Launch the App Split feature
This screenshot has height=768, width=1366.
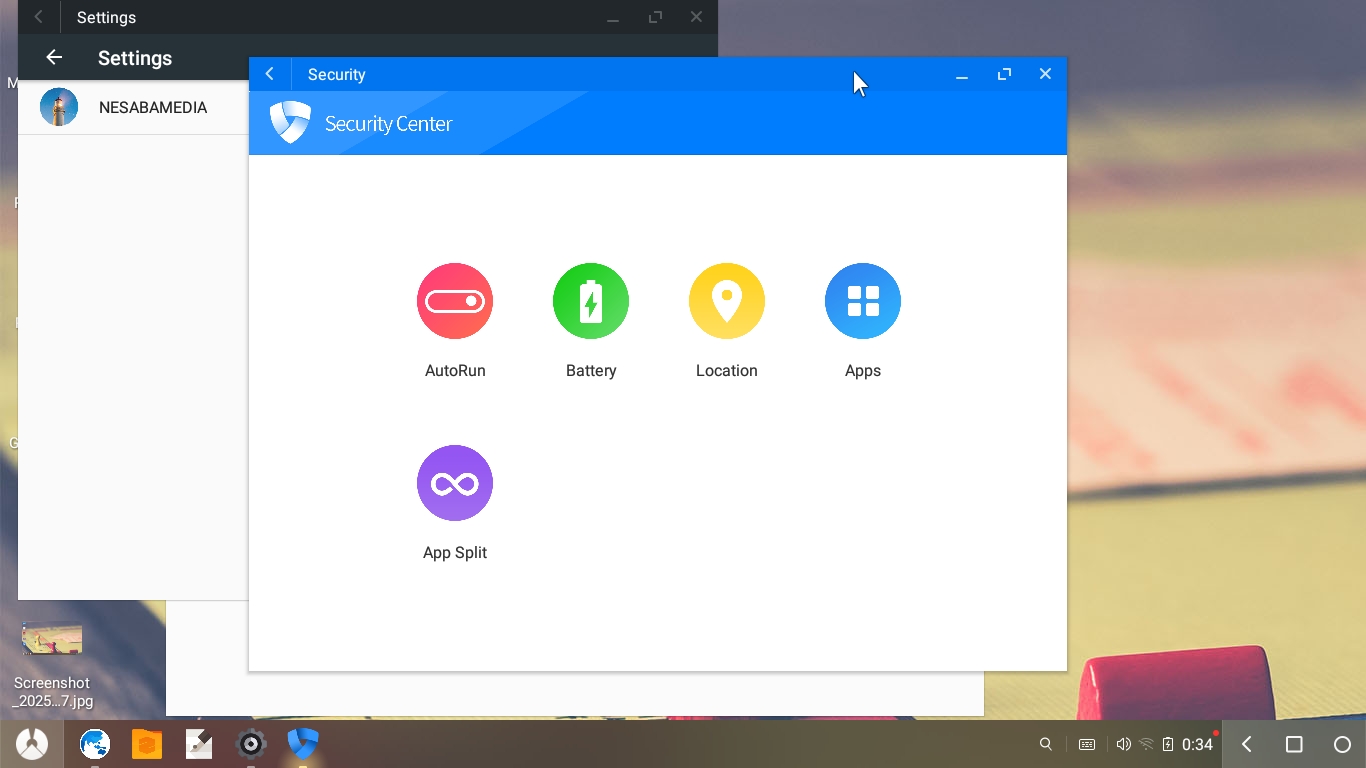point(455,483)
